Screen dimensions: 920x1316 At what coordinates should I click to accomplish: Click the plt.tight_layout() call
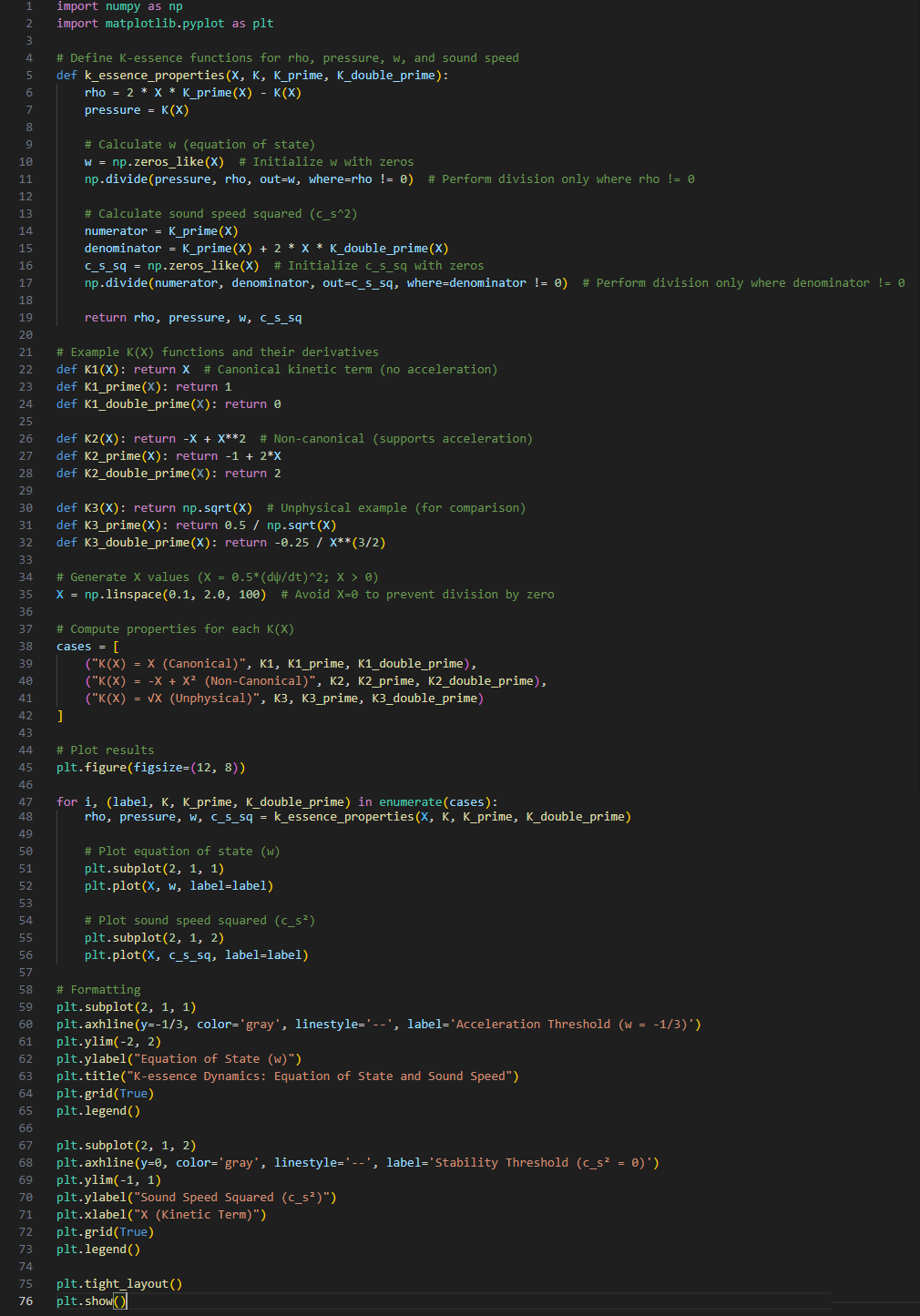[118, 1283]
